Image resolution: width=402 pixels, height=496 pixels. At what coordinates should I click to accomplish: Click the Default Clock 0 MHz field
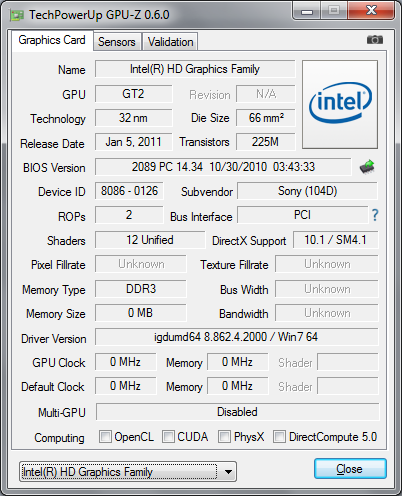click(125, 386)
